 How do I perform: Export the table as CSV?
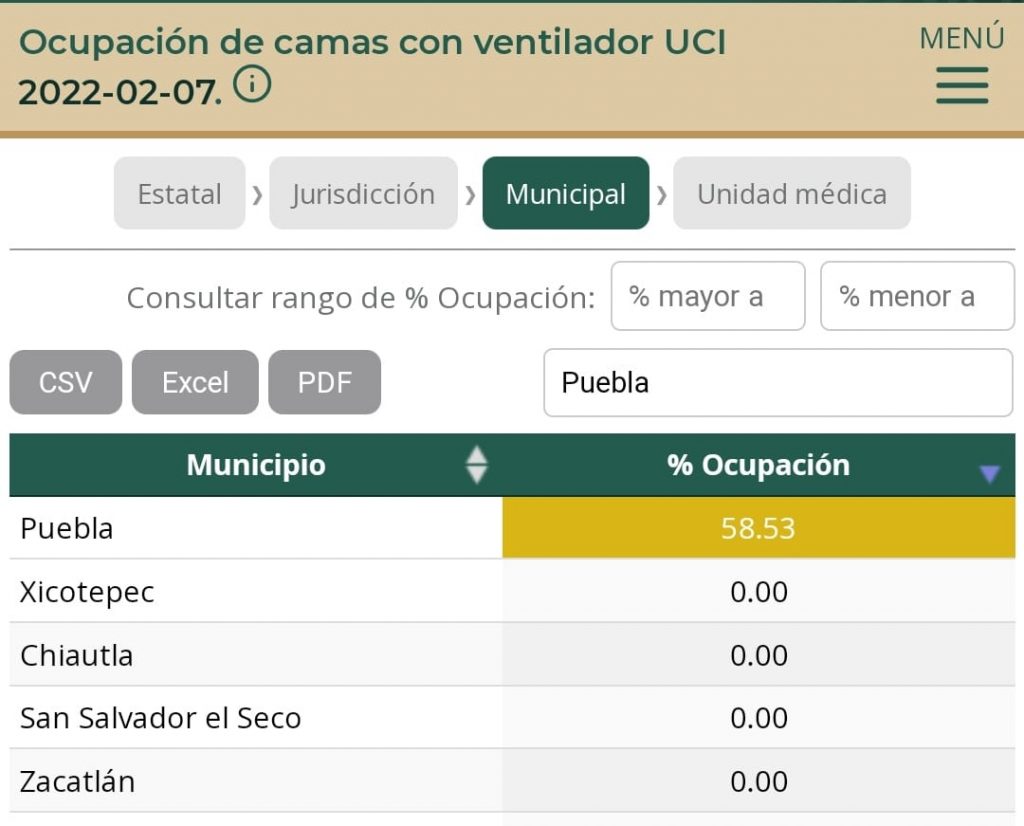point(65,382)
